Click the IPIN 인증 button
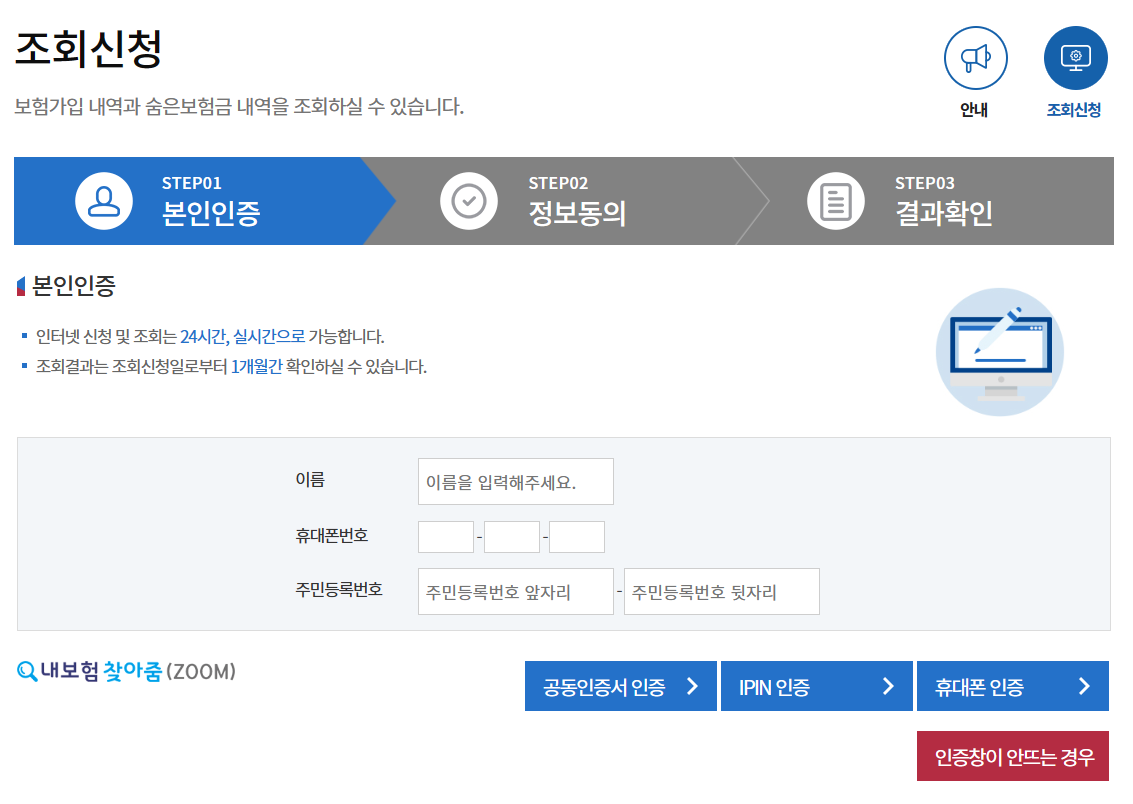Viewport: 1133px width, 804px height. 817,686
